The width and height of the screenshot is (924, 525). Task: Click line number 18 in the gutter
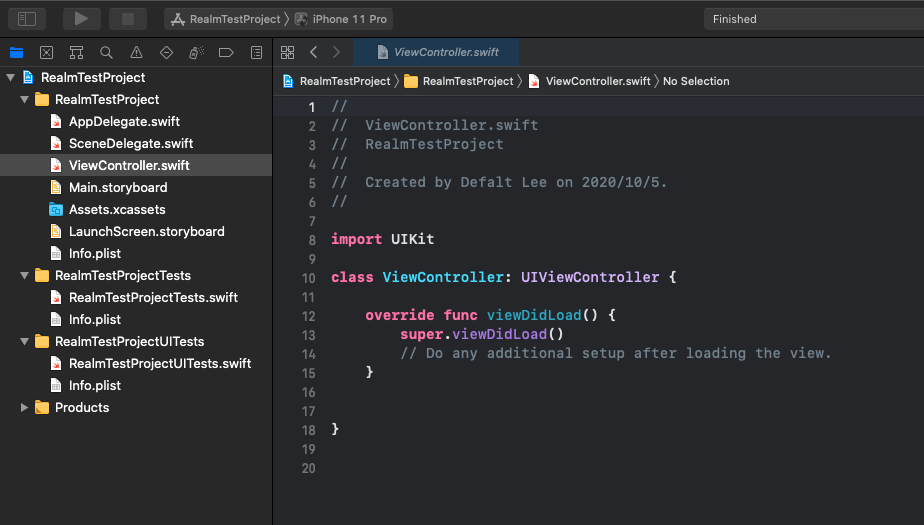point(308,430)
